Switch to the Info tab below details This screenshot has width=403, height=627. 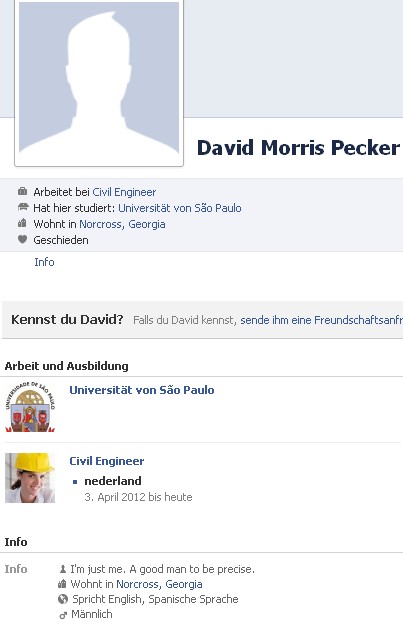(44, 262)
